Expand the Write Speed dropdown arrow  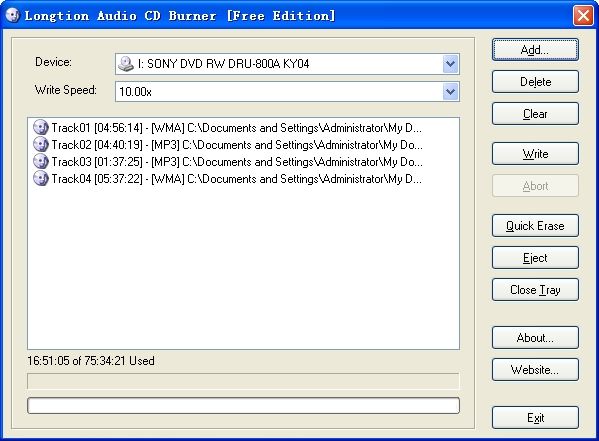(450, 92)
